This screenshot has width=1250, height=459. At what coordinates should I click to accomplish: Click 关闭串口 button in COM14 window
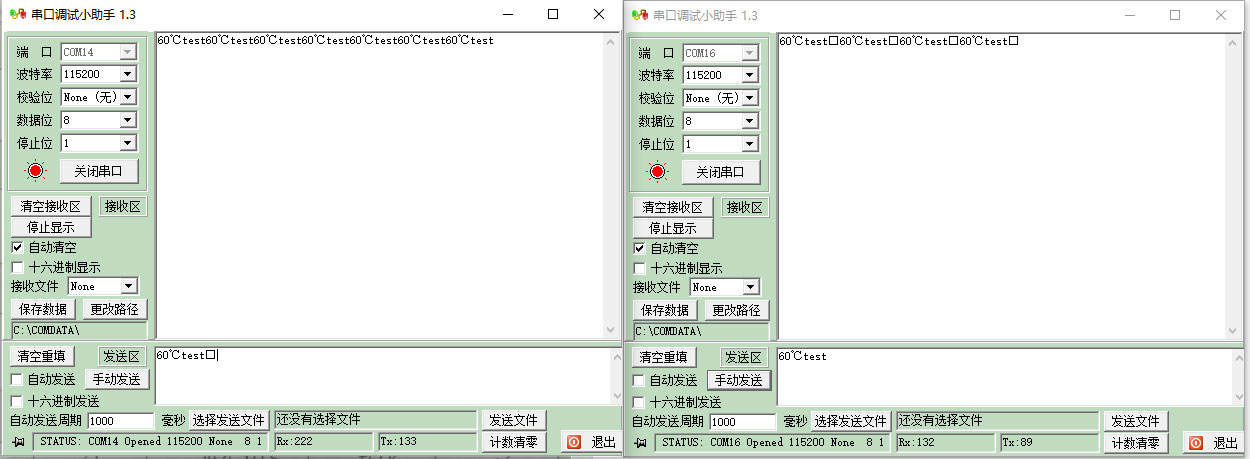pos(99,171)
